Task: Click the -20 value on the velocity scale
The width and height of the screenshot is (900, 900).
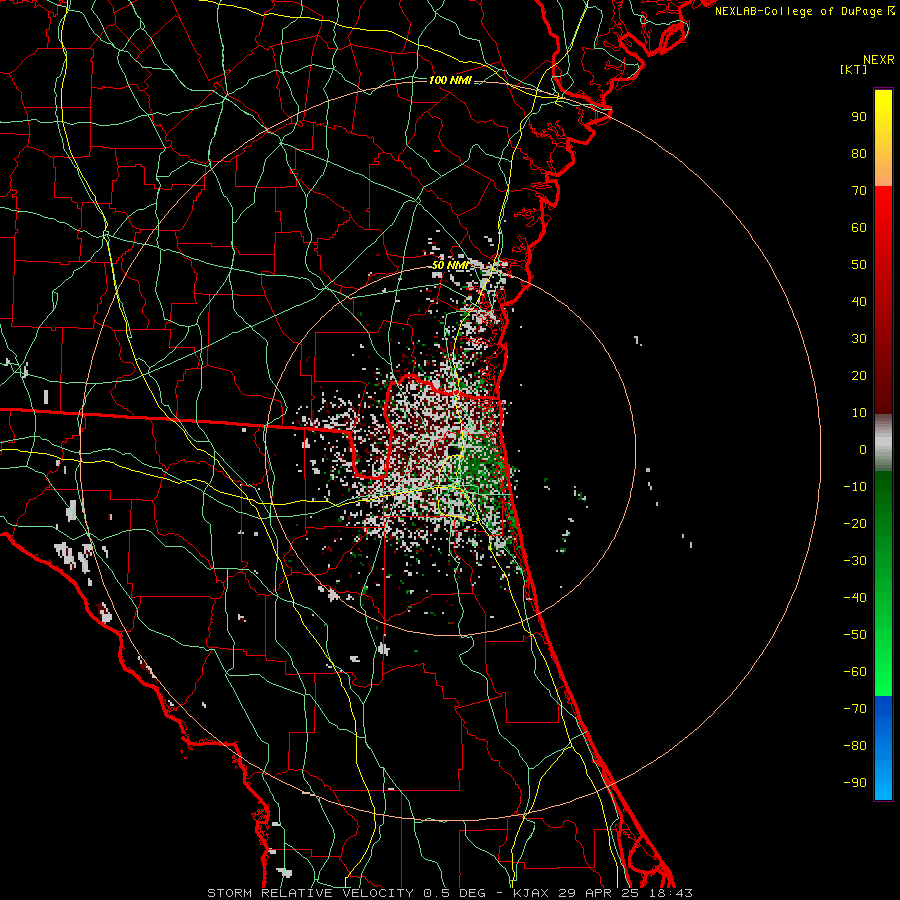Action: pos(855,524)
